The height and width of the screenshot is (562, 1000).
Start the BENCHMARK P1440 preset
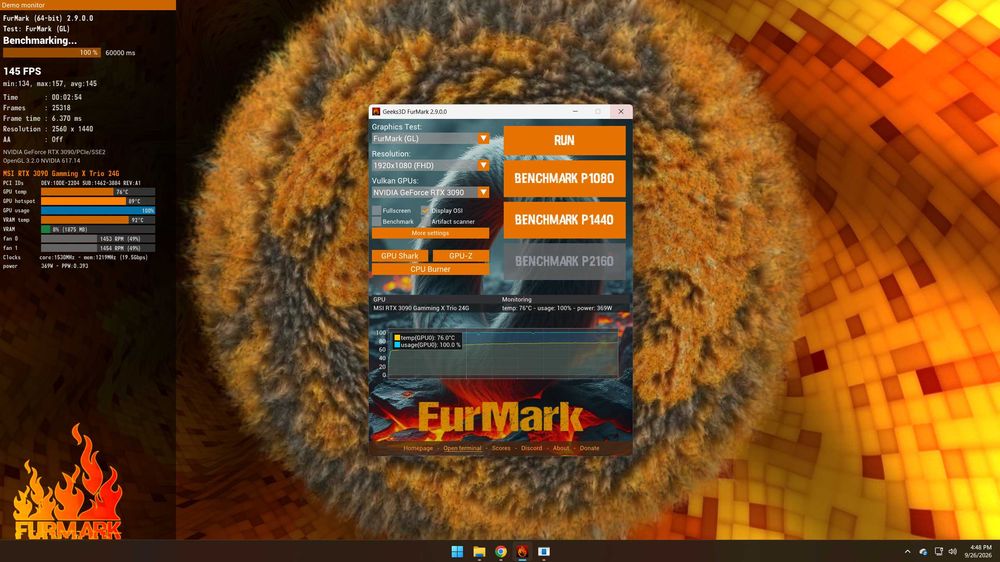click(x=564, y=220)
